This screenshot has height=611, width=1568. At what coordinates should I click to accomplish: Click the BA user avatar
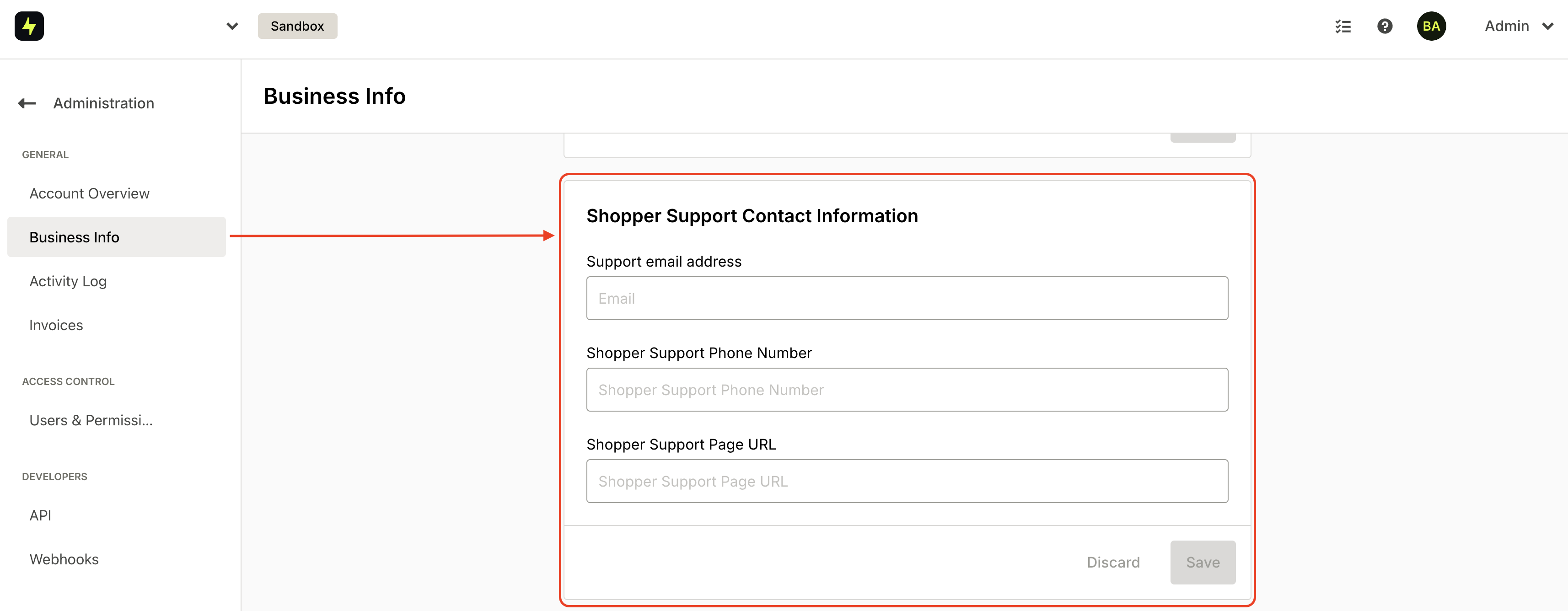[1431, 26]
